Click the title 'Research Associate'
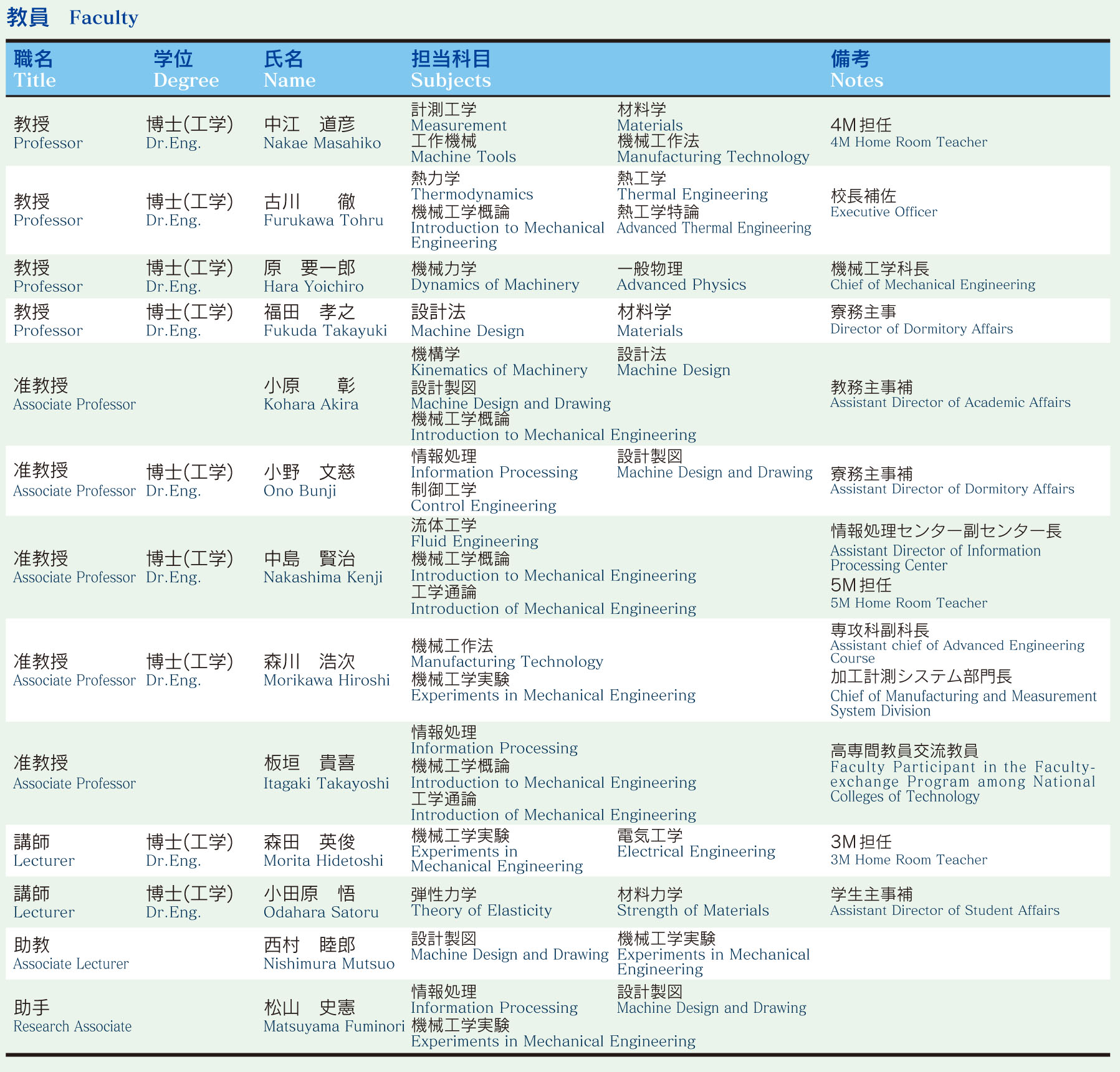The image size is (1120, 1072). pyautogui.click(x=72, y=1027)
